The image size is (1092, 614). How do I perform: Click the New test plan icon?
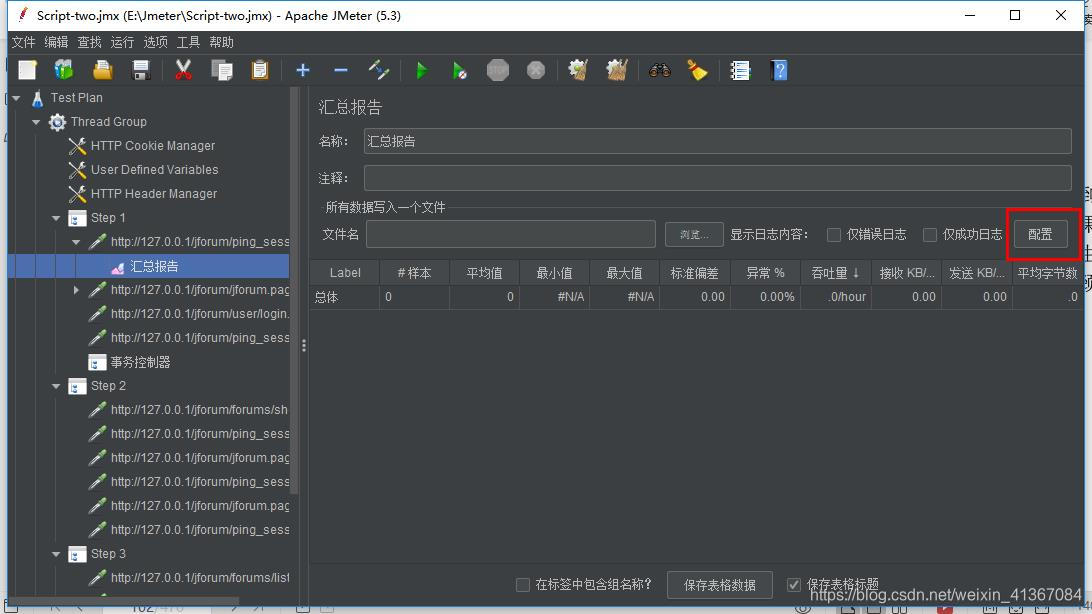coord(27,70)
